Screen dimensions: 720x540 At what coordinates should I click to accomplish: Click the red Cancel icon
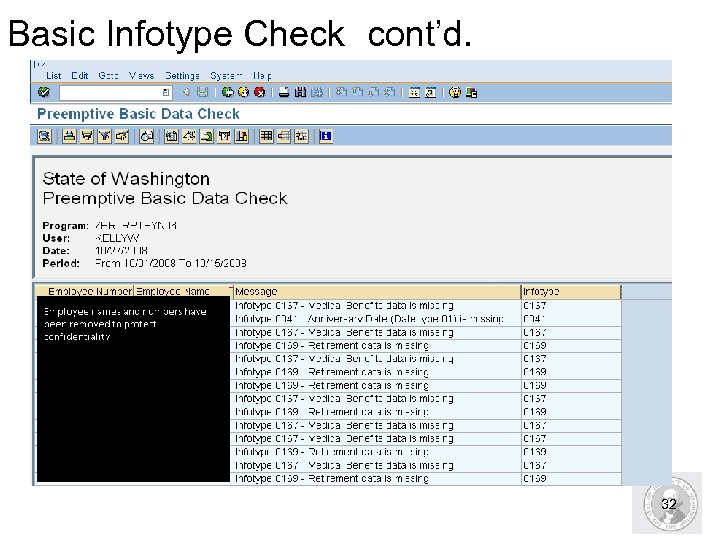[259, 92]
